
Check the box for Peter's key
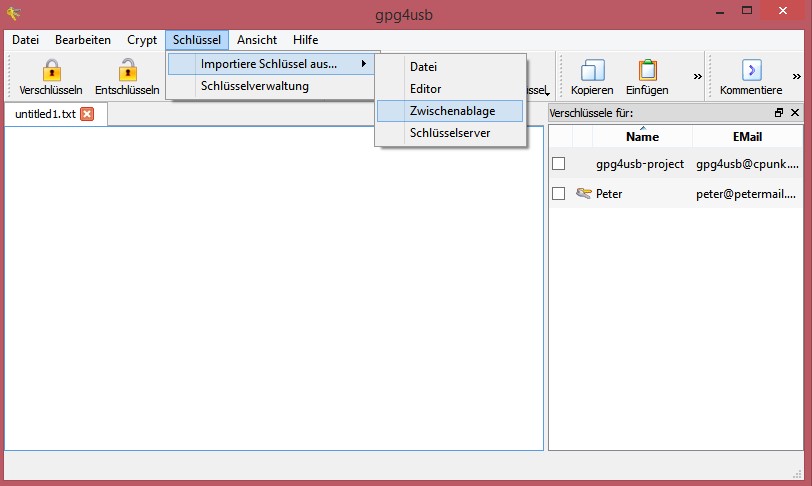559,193
